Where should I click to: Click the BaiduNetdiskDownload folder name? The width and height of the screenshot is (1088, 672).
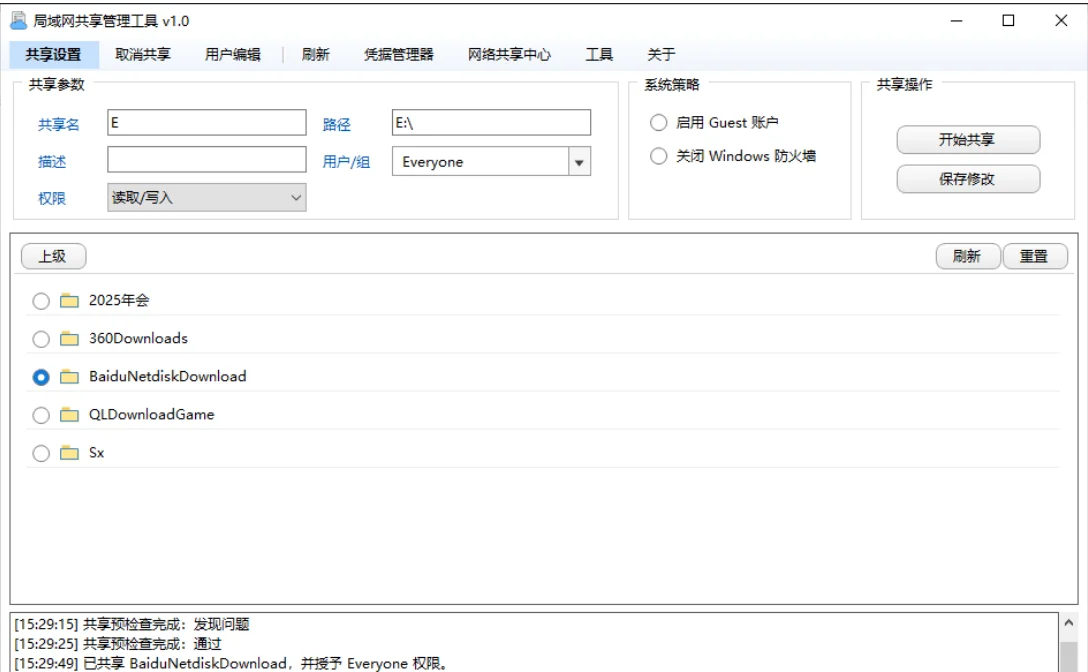click(x=168, y=377)
